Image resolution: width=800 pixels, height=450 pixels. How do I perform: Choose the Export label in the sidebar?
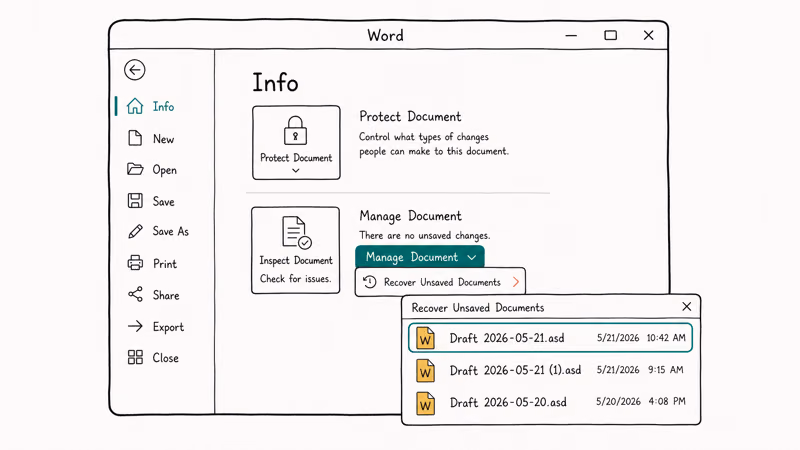tap(168, 327)
